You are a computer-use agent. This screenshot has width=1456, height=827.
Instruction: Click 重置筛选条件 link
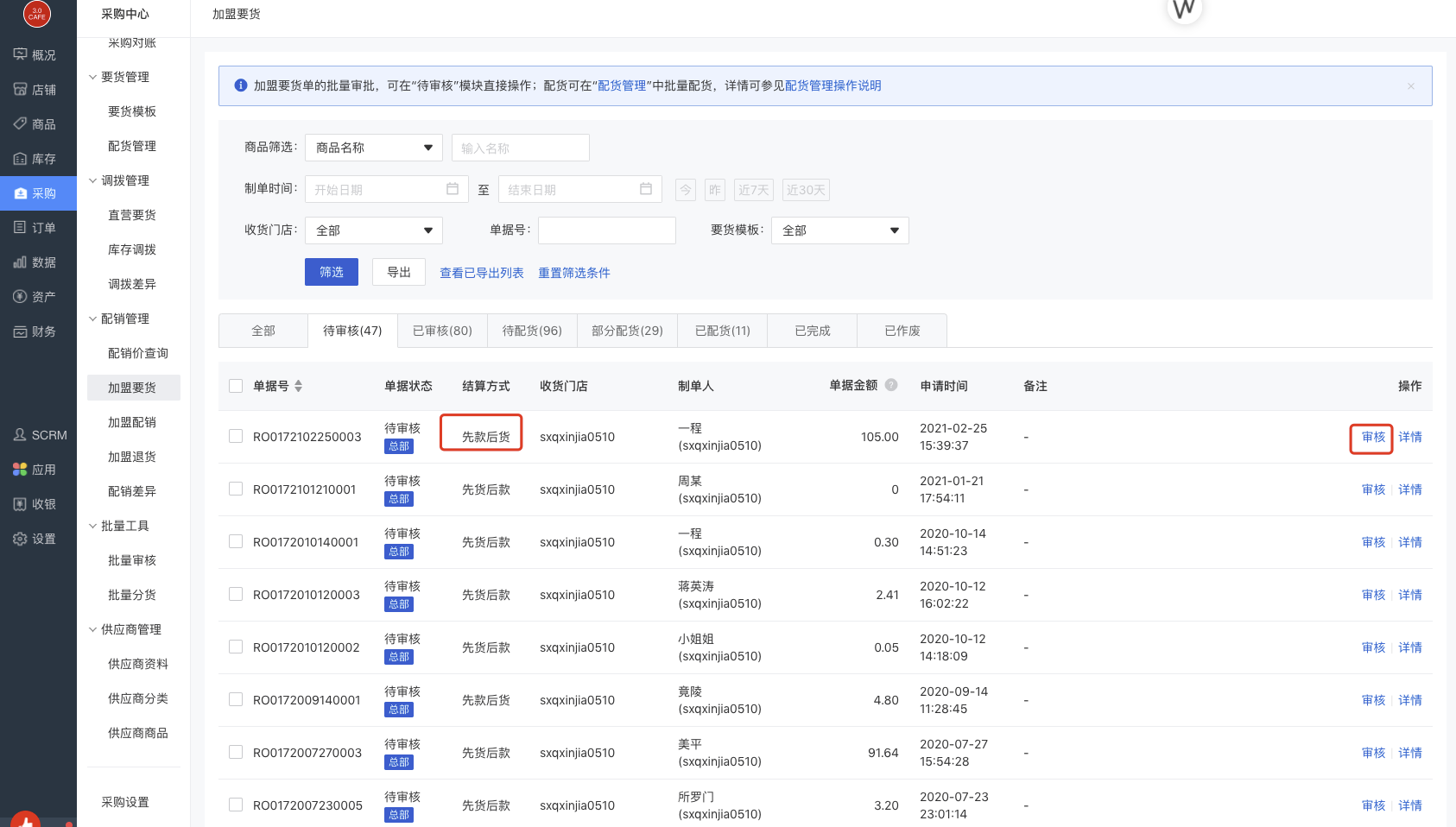[x=574, y=273]
